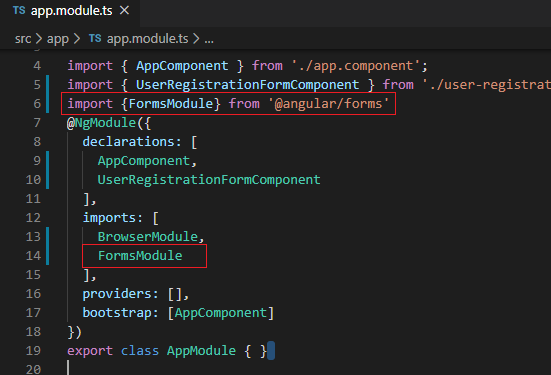Click the class keyword on line 19
The image size is (551, 375).
point(140,350)
